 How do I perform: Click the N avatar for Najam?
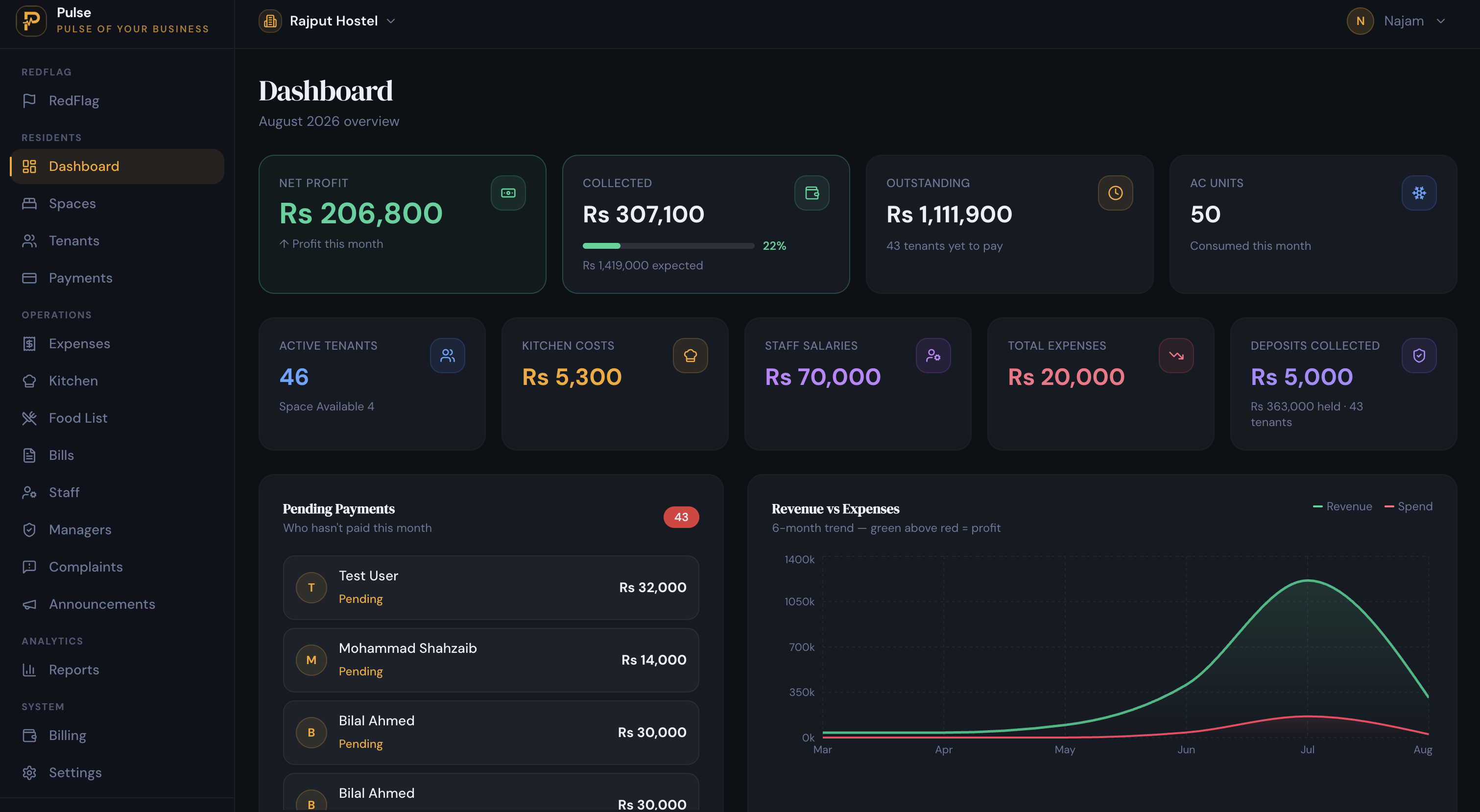(1360, 21)
